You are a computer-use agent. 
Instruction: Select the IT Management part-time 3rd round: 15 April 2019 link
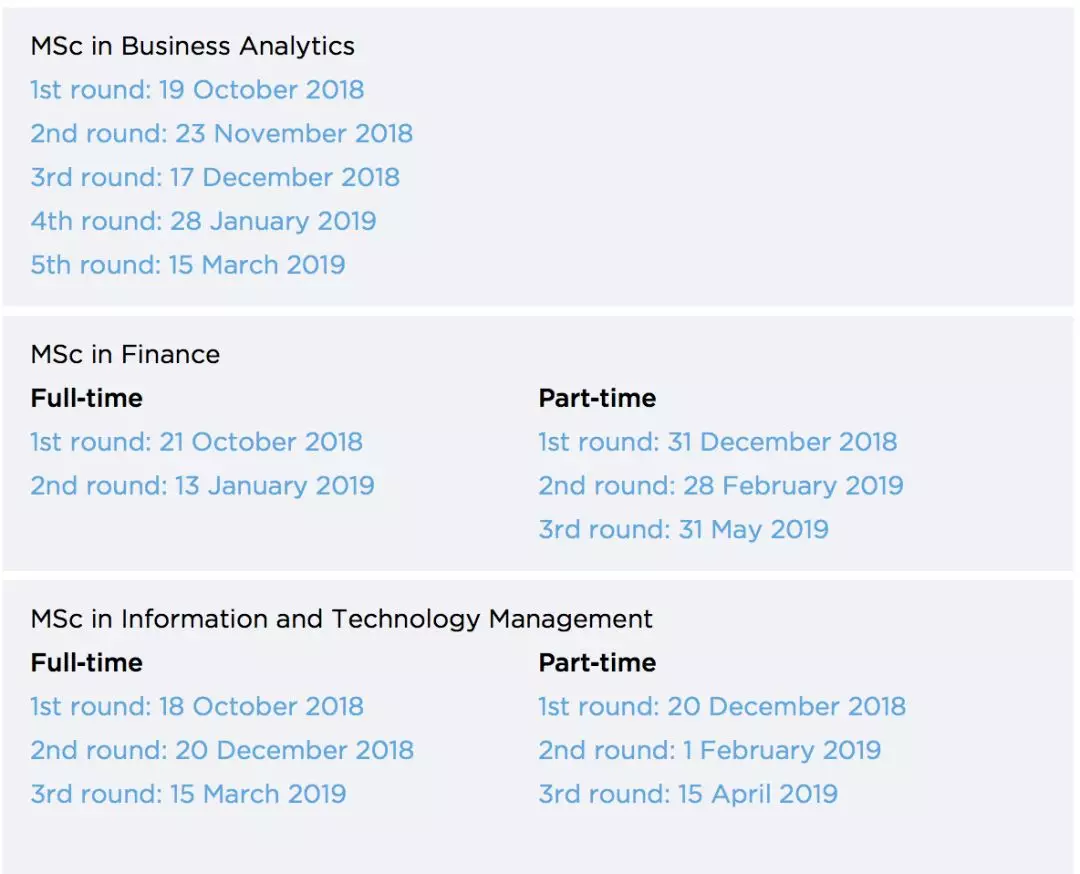(688, 795)
